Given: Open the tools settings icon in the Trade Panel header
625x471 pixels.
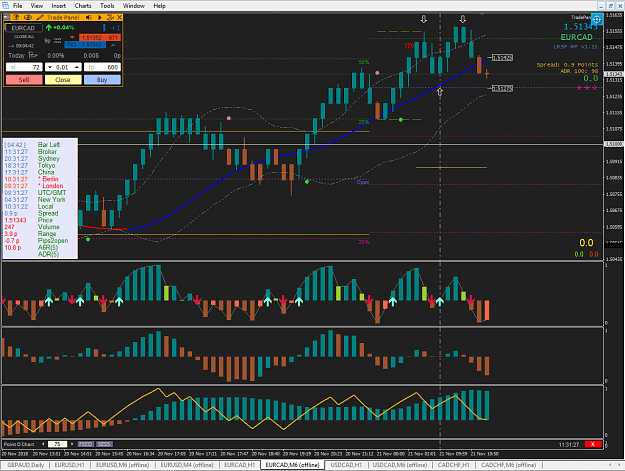Looking at the screenshot, I should coord(110,17).
